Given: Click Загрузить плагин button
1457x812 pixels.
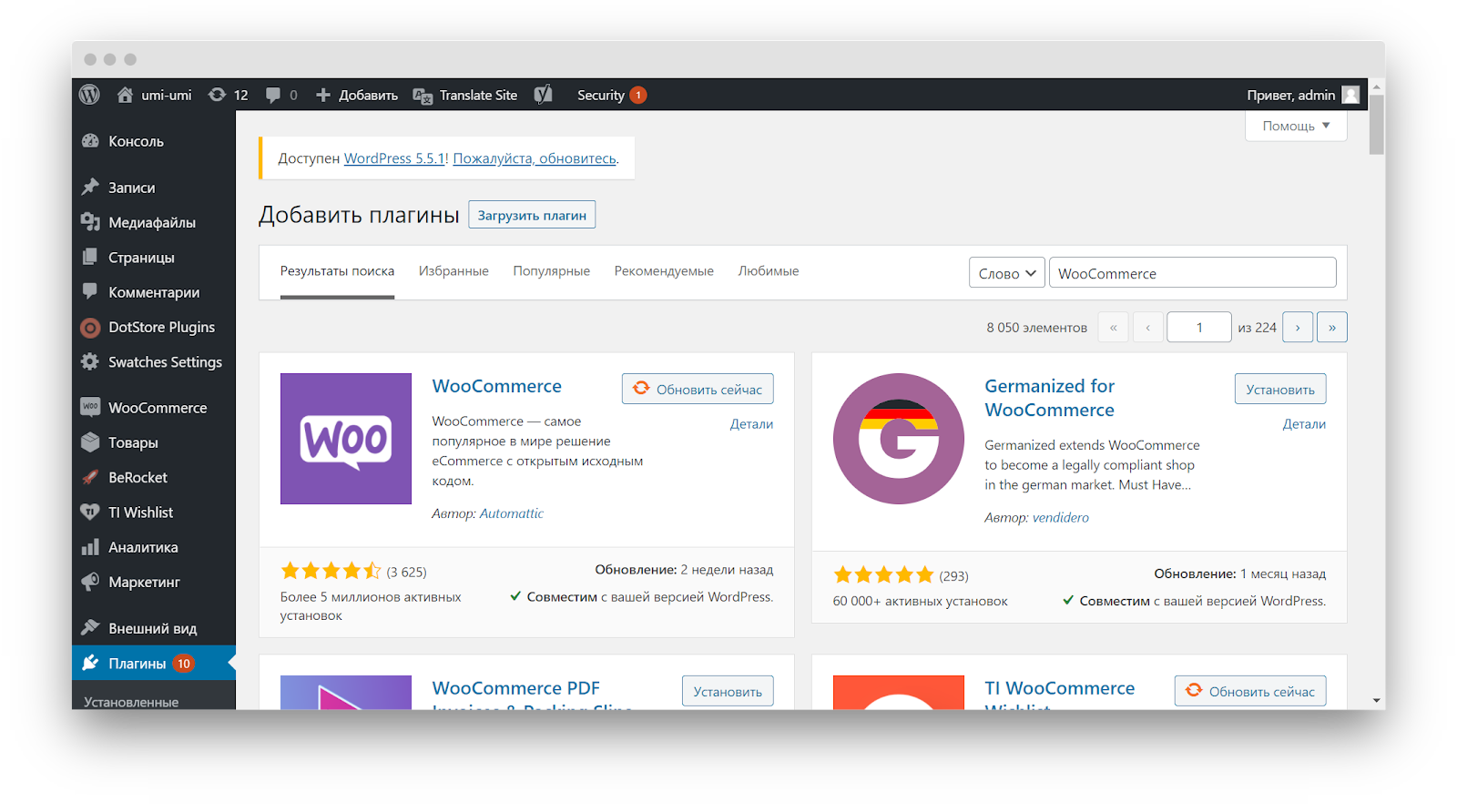Looking at the screenshot, I should click(532, 215).
